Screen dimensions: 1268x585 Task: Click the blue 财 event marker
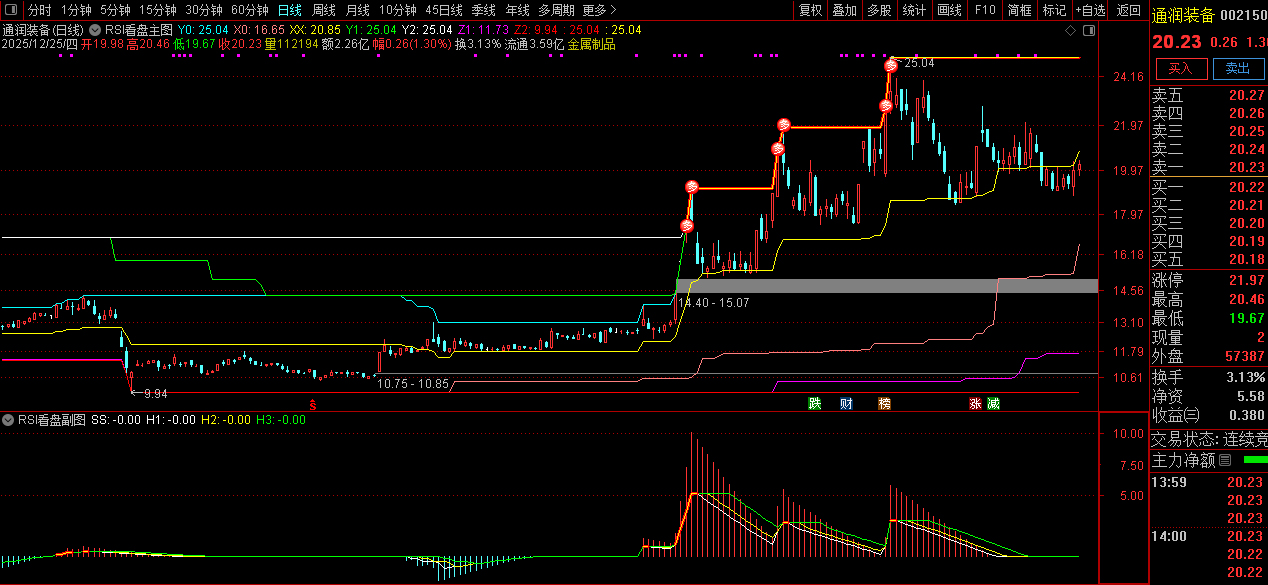846,404
